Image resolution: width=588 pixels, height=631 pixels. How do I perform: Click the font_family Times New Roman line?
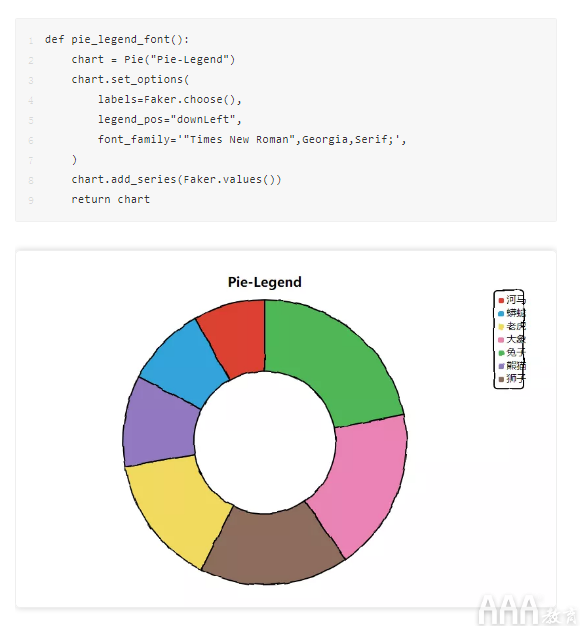click(x=252, y=139)
